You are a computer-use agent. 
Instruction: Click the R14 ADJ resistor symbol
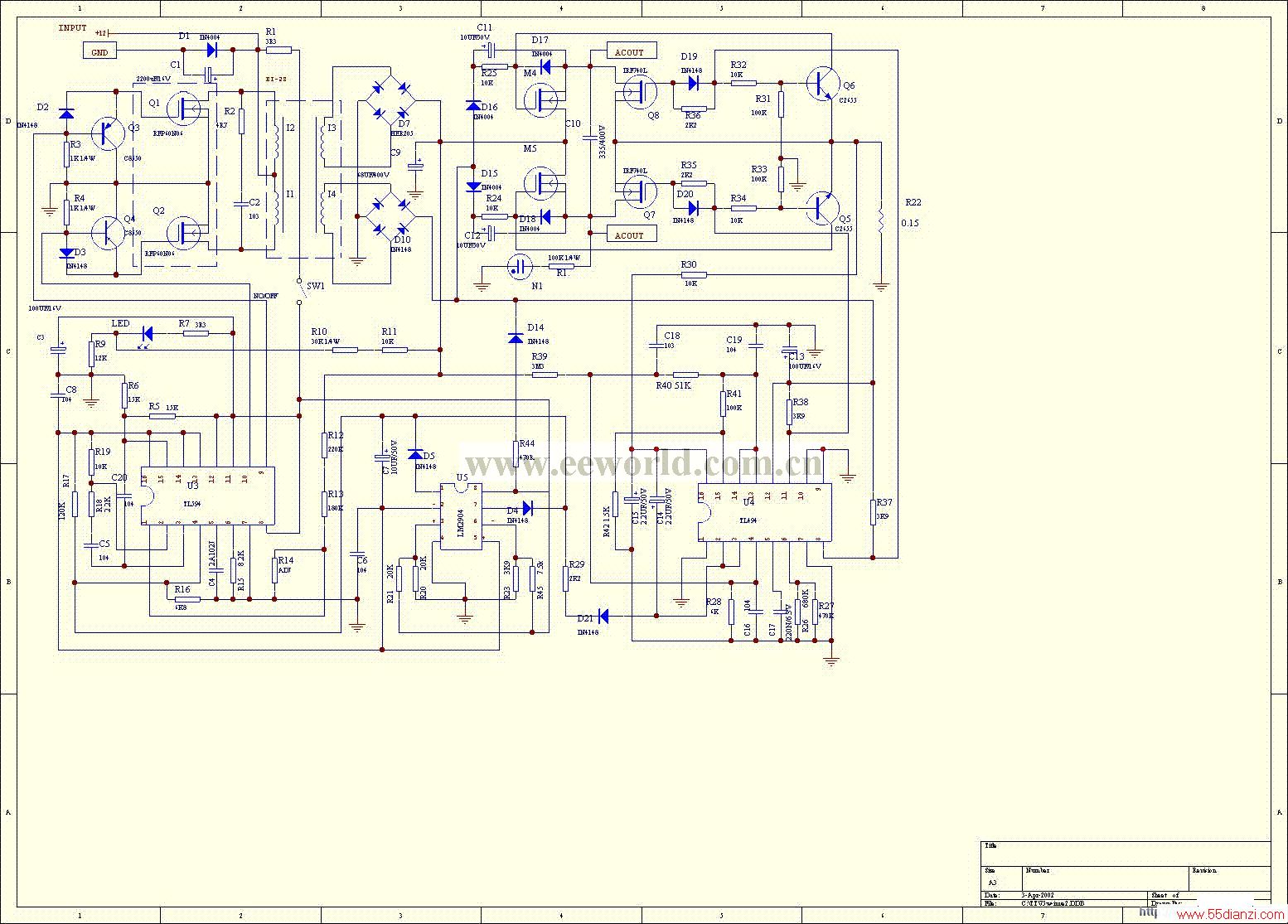[x=274, y=570]
